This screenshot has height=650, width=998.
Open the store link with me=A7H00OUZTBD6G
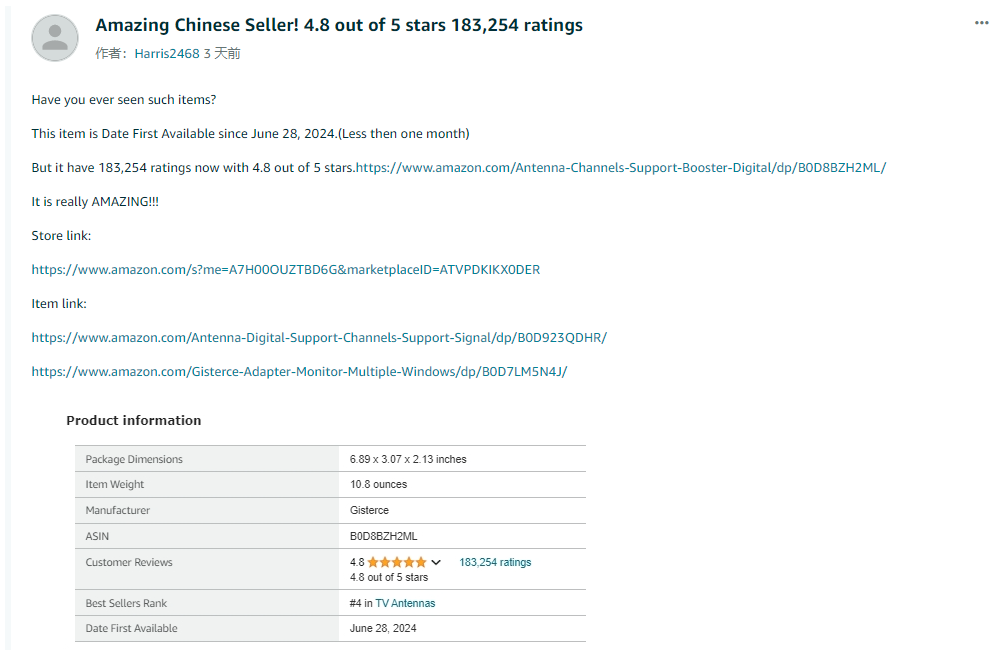[x=286, y=269]
